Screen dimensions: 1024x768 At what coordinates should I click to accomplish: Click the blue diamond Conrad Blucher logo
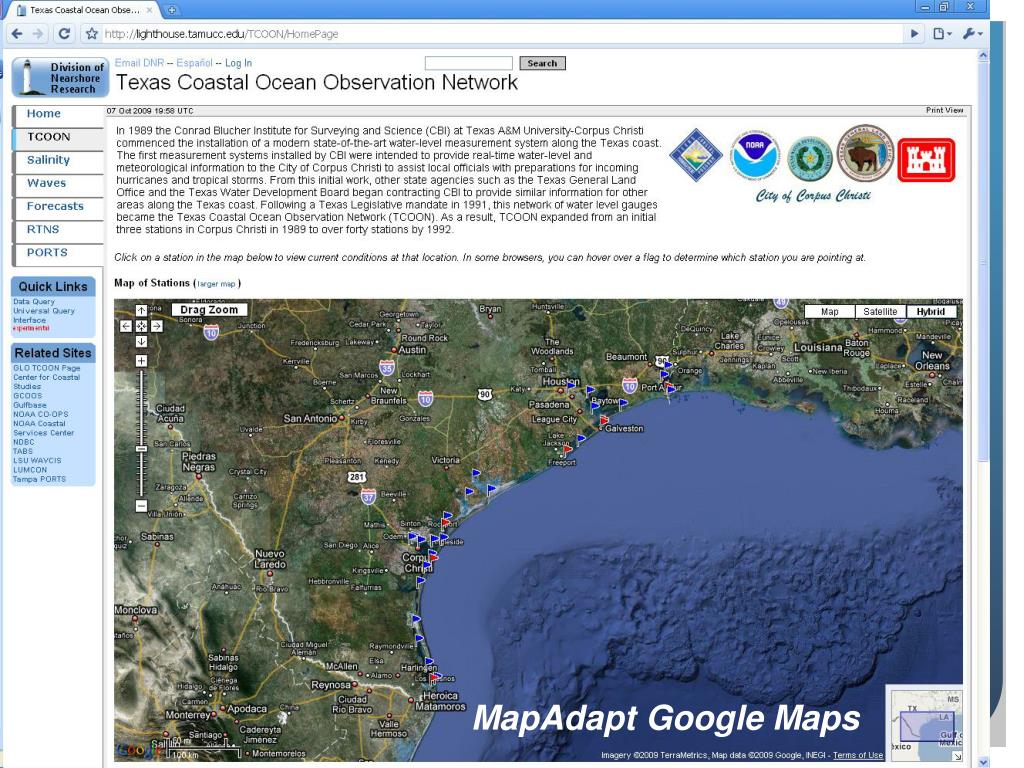tap(696, 155)
